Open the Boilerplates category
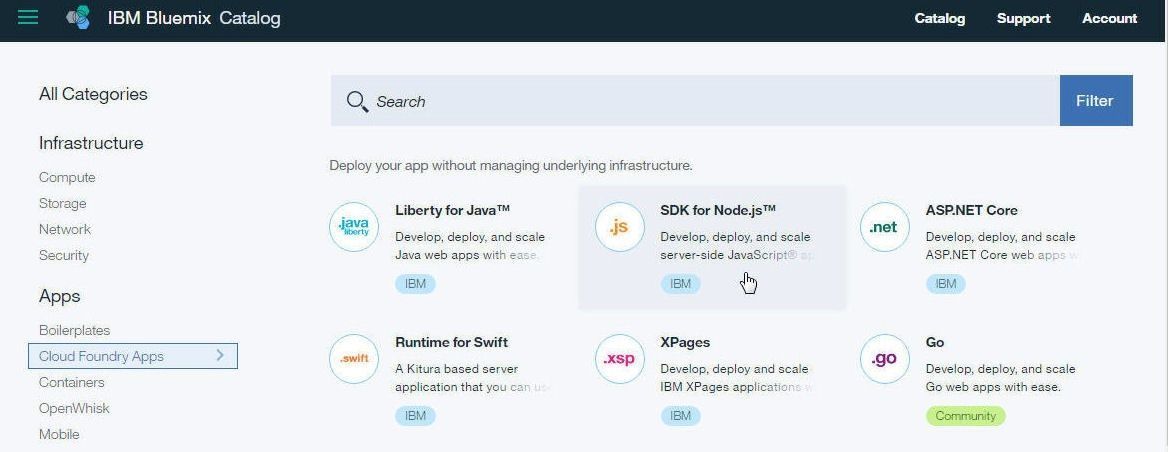 point(74,330)
